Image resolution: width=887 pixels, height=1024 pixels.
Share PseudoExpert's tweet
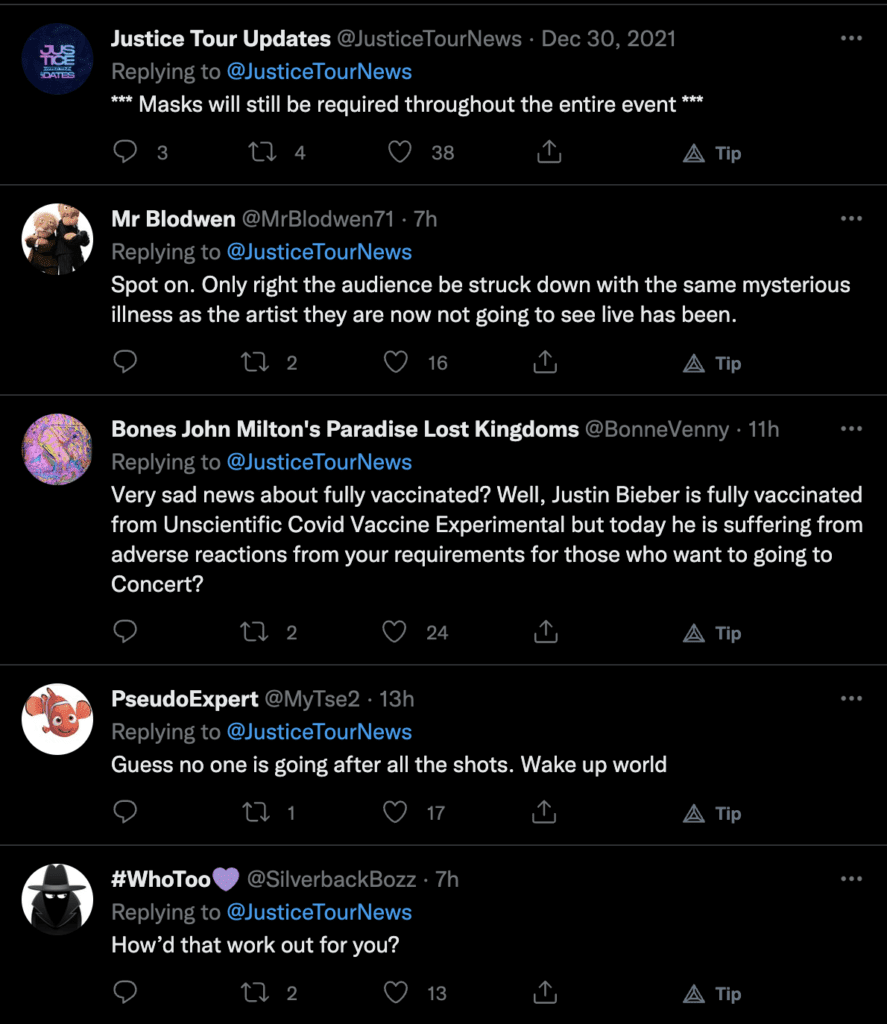pos(546,813)
